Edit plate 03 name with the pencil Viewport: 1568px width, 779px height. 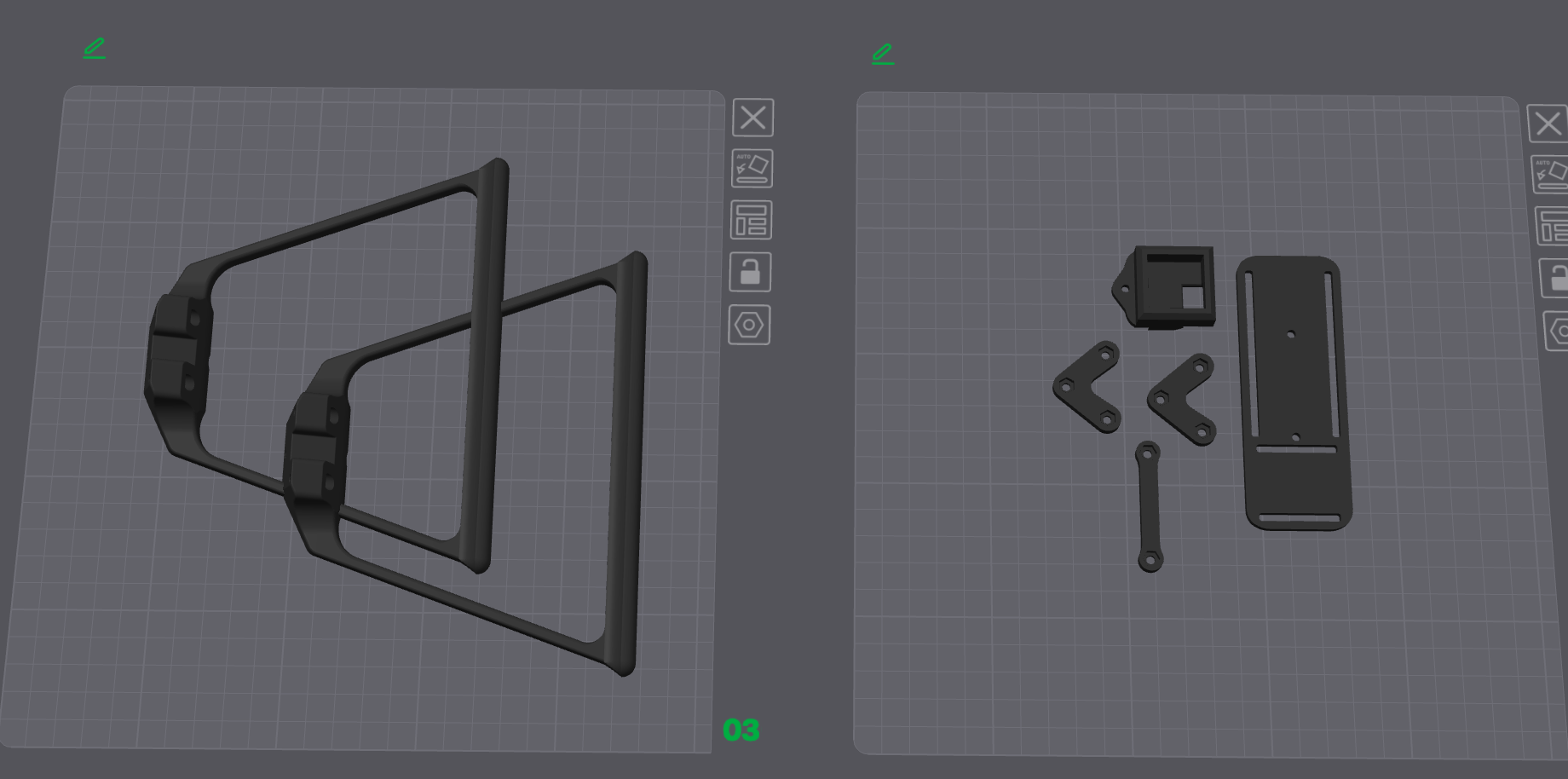click(x=94, y=48)
